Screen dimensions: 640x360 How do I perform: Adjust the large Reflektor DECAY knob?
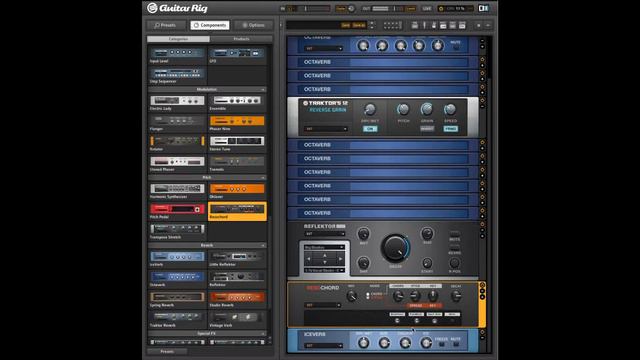pyautogui.click(x=395, y=248)
